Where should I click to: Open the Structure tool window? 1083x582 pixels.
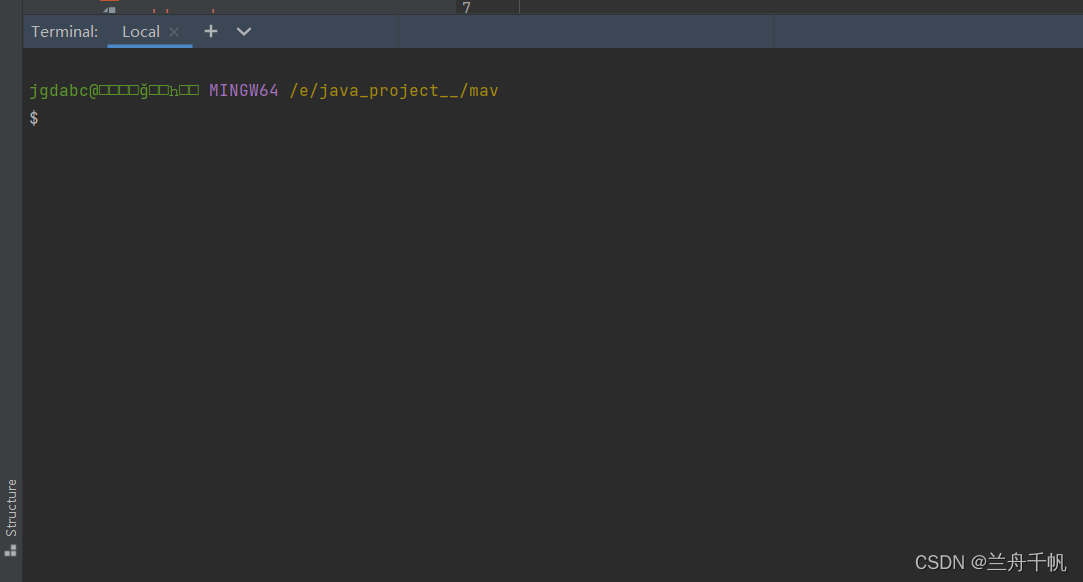click(11, 517)
